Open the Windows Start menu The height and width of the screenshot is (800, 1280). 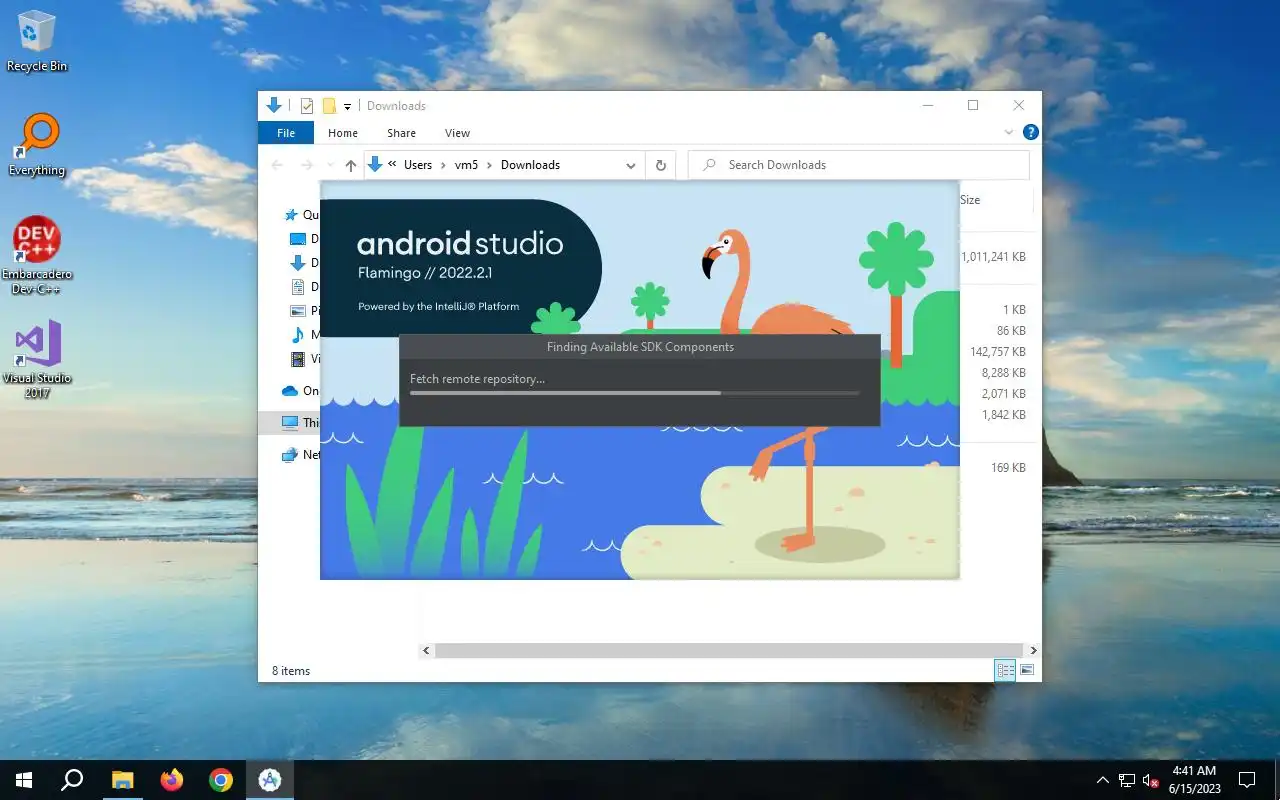pos(24,780)
